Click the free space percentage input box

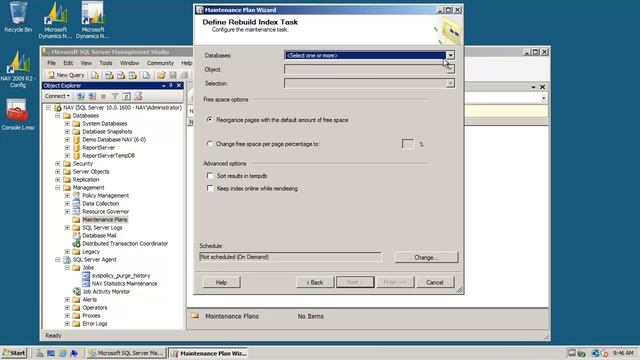407,144
